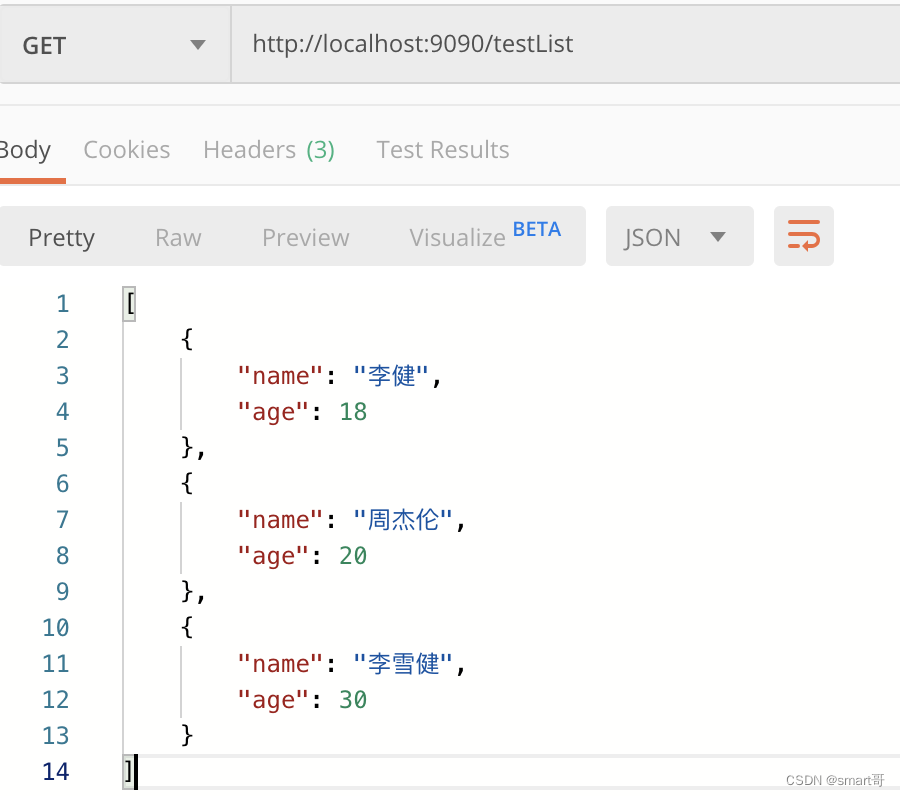Screen dimensions: 900x796
Task: Select the Pretty view mode
Action: click(x=61, y=238)
